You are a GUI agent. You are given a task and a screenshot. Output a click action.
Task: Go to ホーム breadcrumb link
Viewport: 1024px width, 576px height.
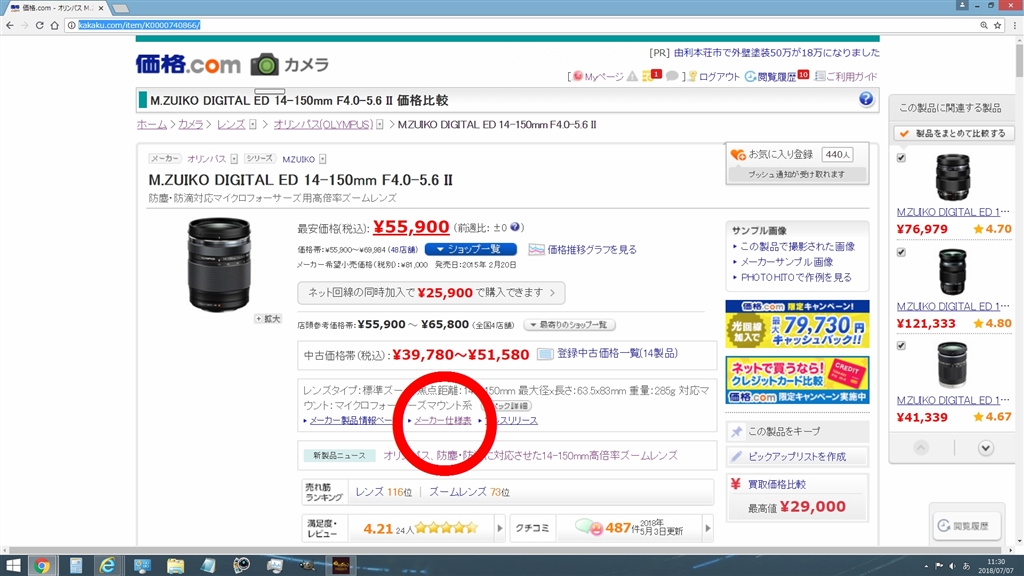[152, 124]
